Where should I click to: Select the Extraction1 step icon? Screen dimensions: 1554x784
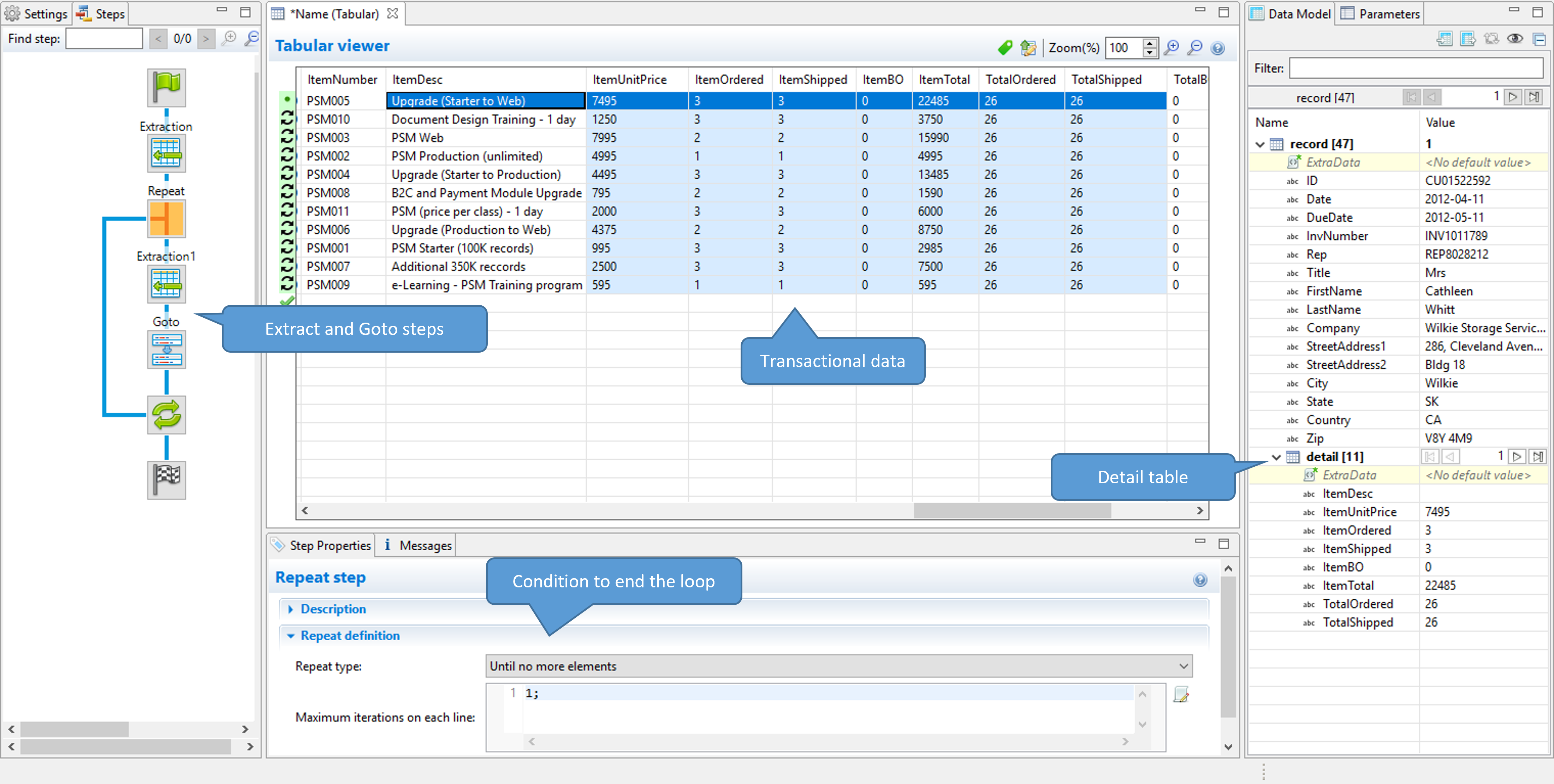tap(166, 284)
